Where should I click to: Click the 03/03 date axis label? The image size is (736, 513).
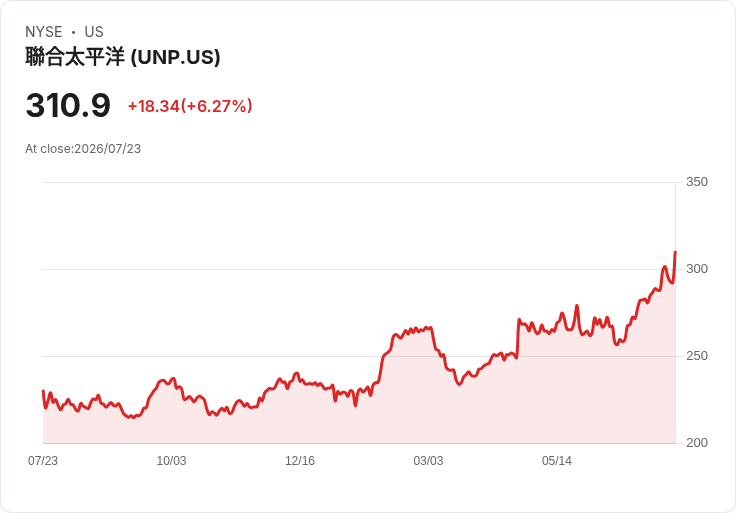428,461
